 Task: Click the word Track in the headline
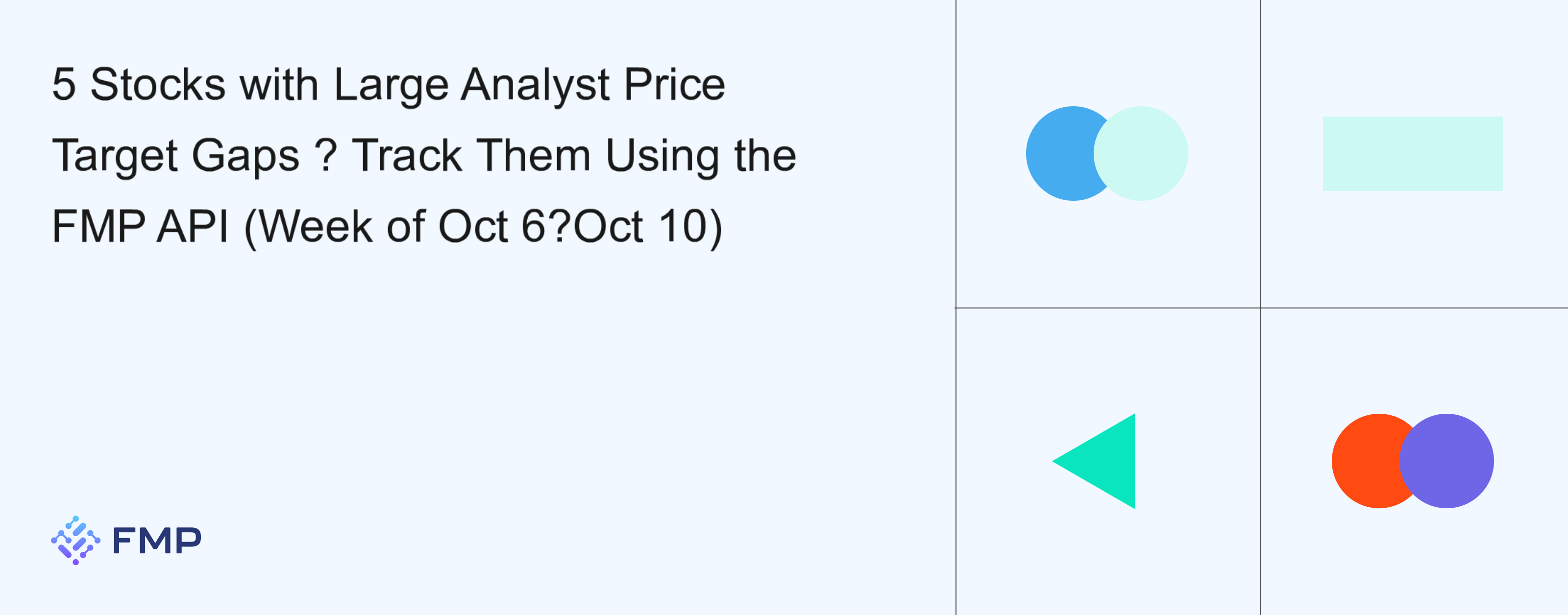(407, 155)
